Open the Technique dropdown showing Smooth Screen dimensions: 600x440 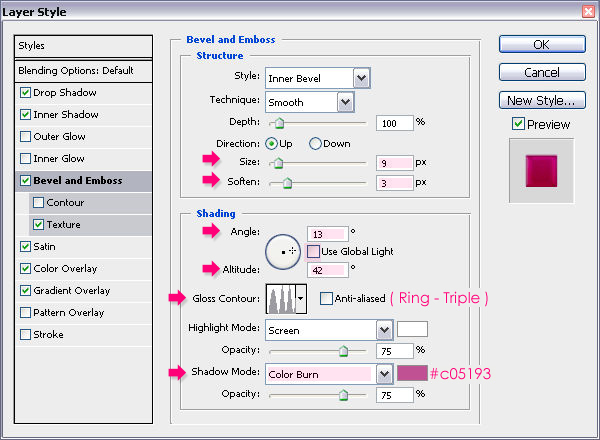[345, 101]
